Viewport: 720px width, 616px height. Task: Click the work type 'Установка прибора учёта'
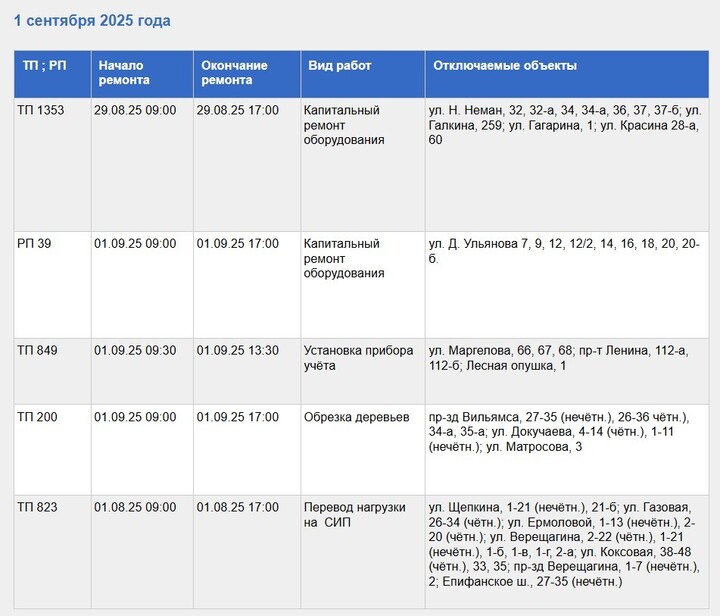click(x=363, y=372)
